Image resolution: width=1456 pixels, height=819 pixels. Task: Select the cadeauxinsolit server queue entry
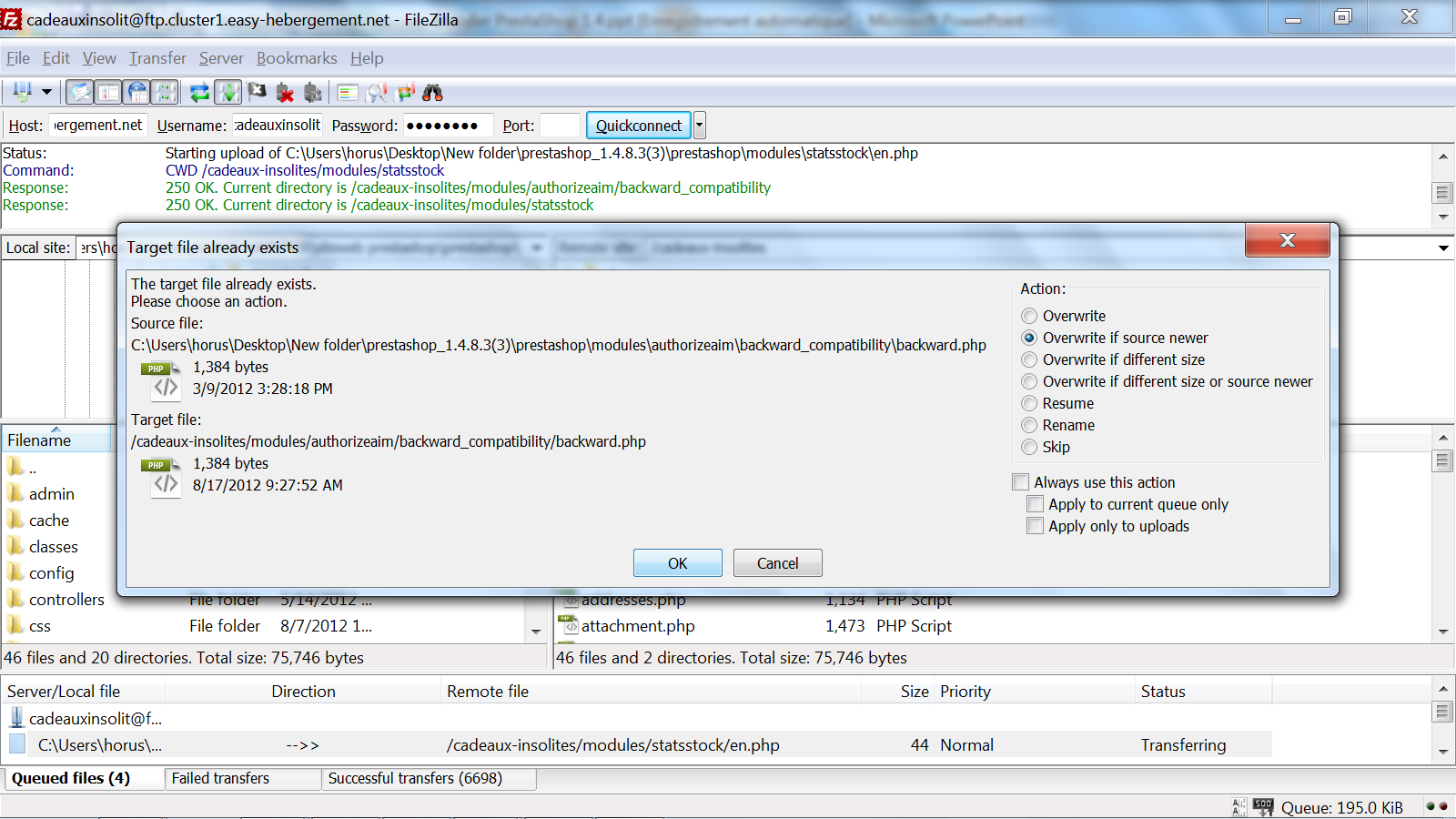[x=96, y=719]
